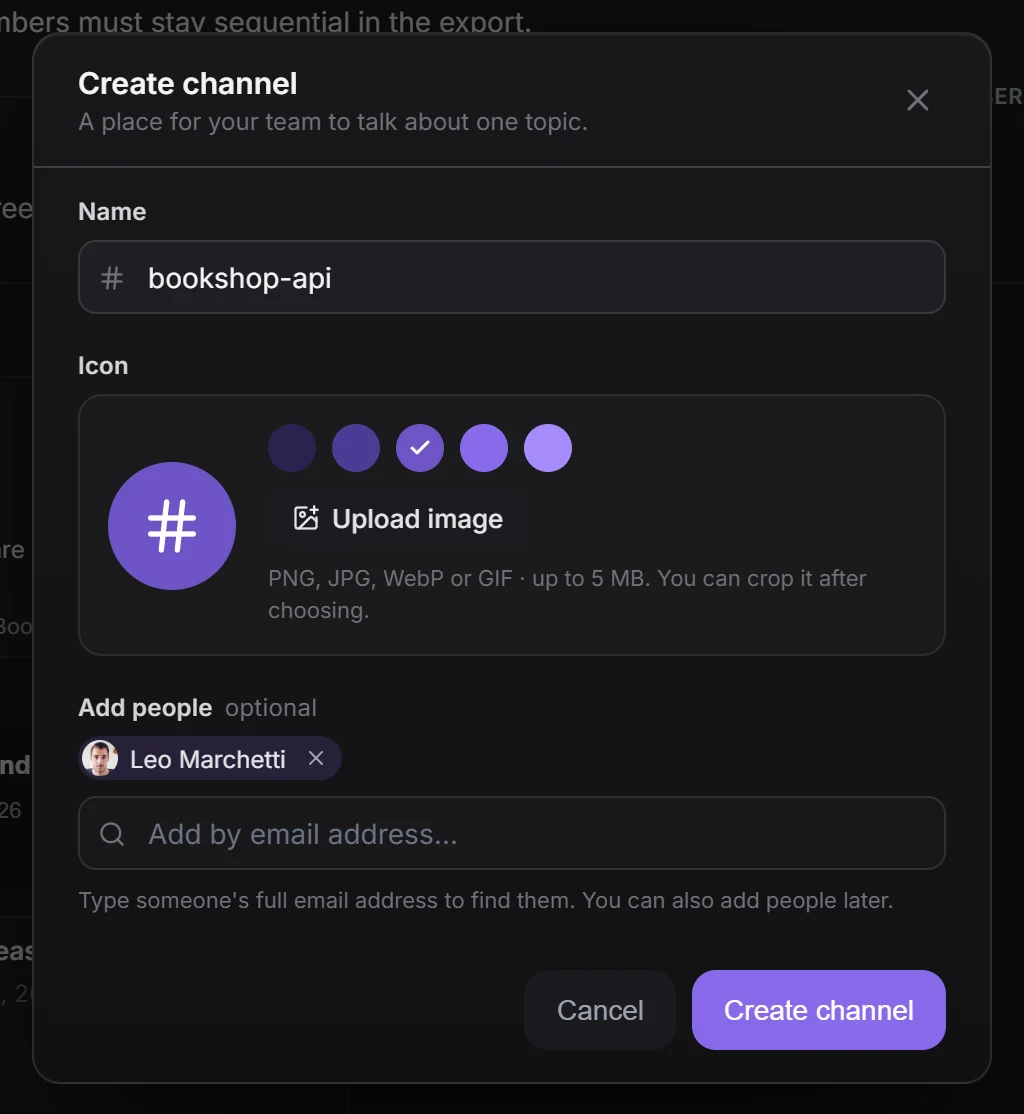
Task: Click the Create channel button
Action: tap(819, 1010)
